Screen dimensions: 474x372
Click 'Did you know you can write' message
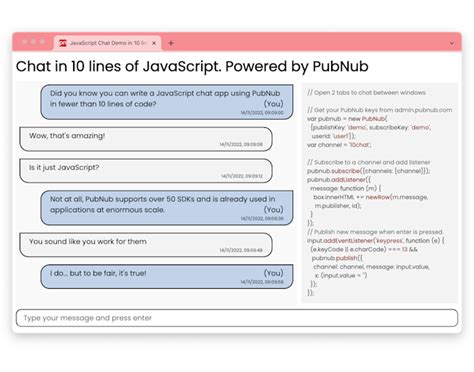(167, 102)
